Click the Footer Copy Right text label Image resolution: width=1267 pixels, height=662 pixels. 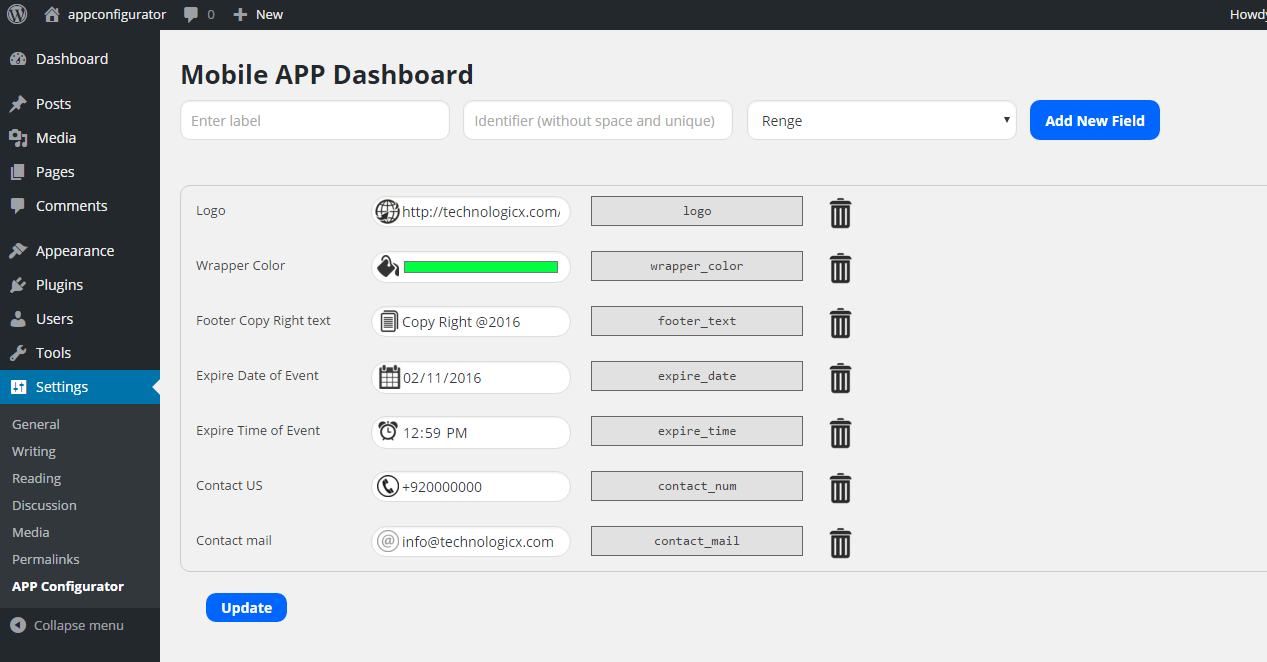coord(263,321)
